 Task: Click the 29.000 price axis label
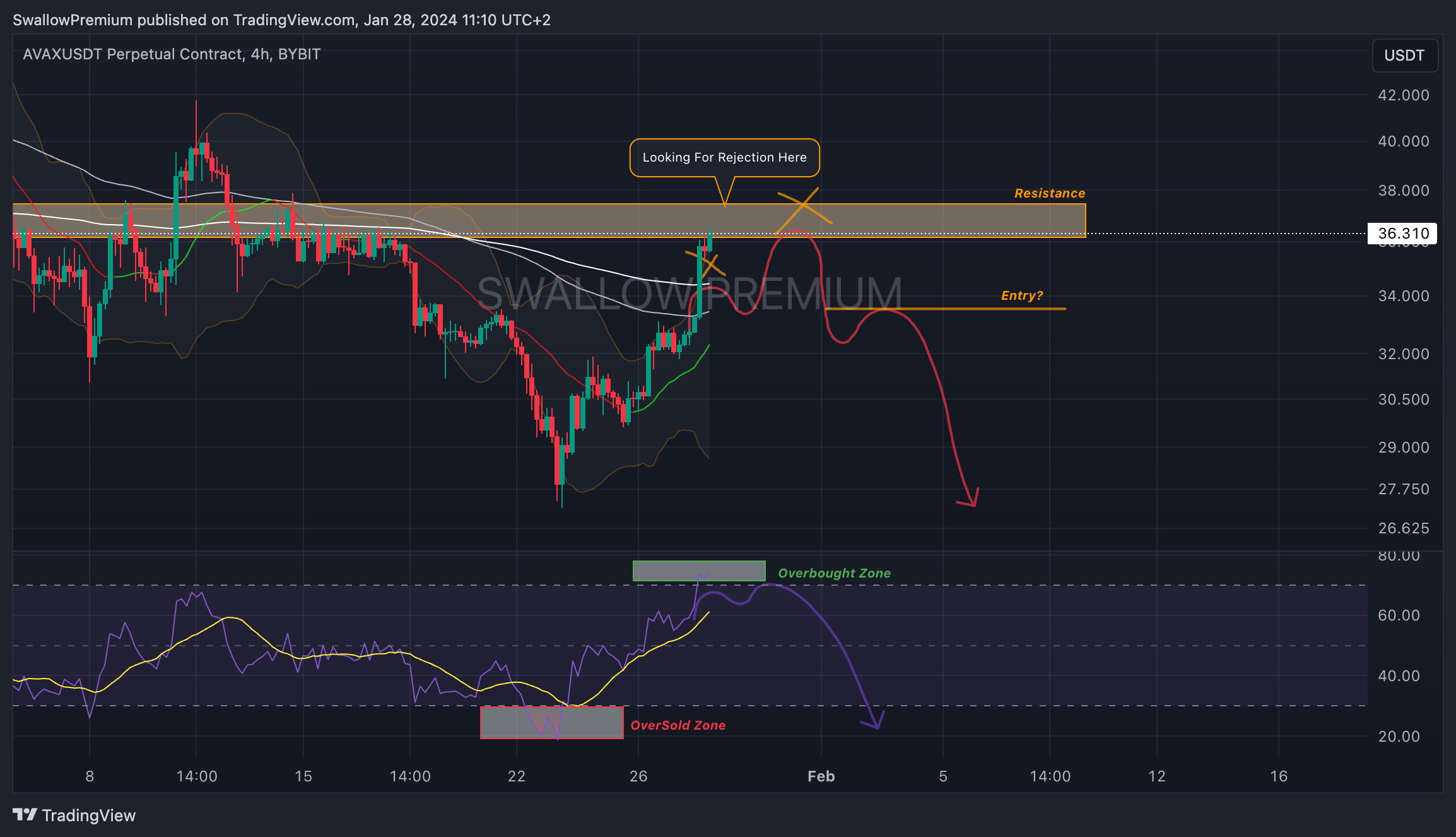point(1404,448)
